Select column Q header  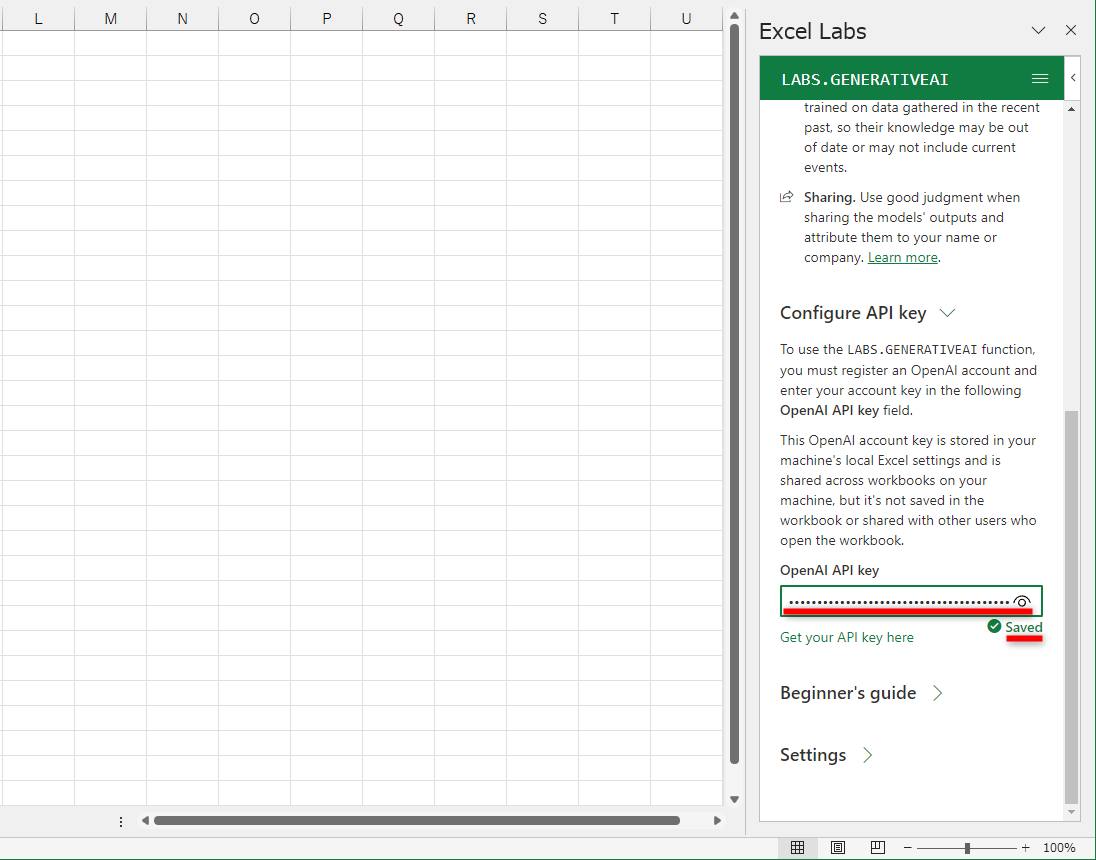(x=398, y=19)
